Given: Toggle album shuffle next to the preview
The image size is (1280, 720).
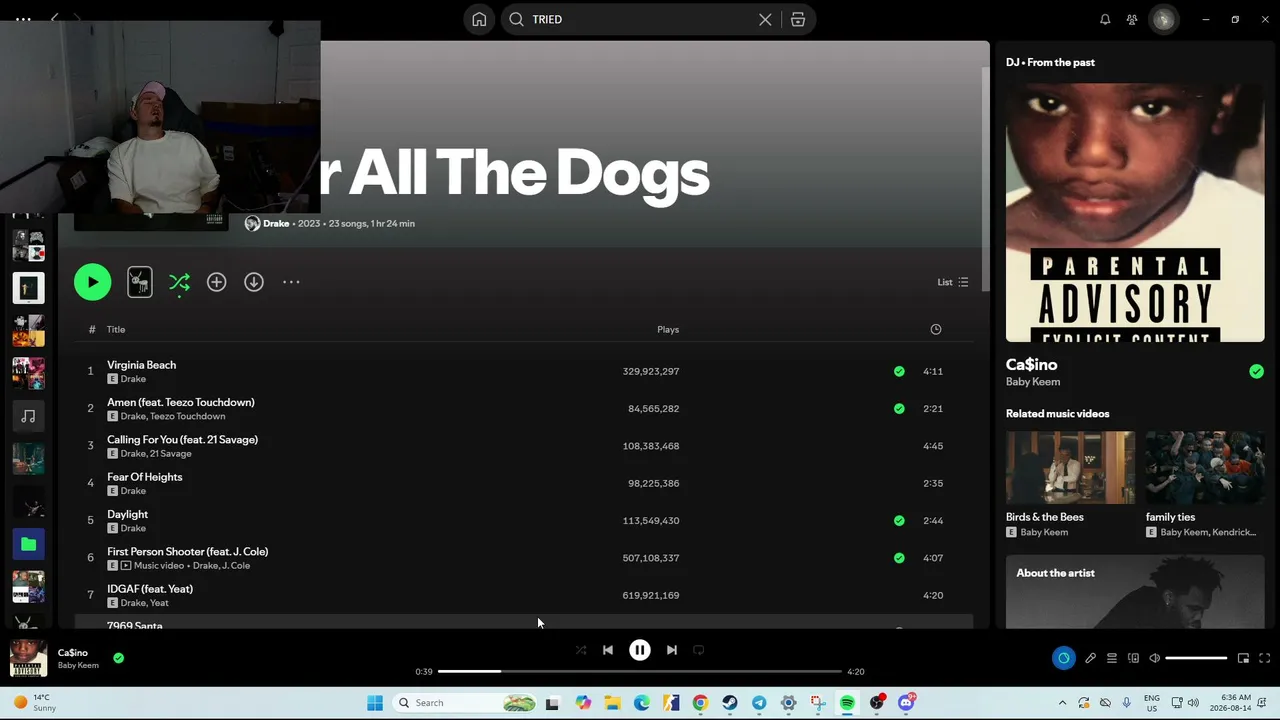Looking at the screenshot, I should point(179,282).
